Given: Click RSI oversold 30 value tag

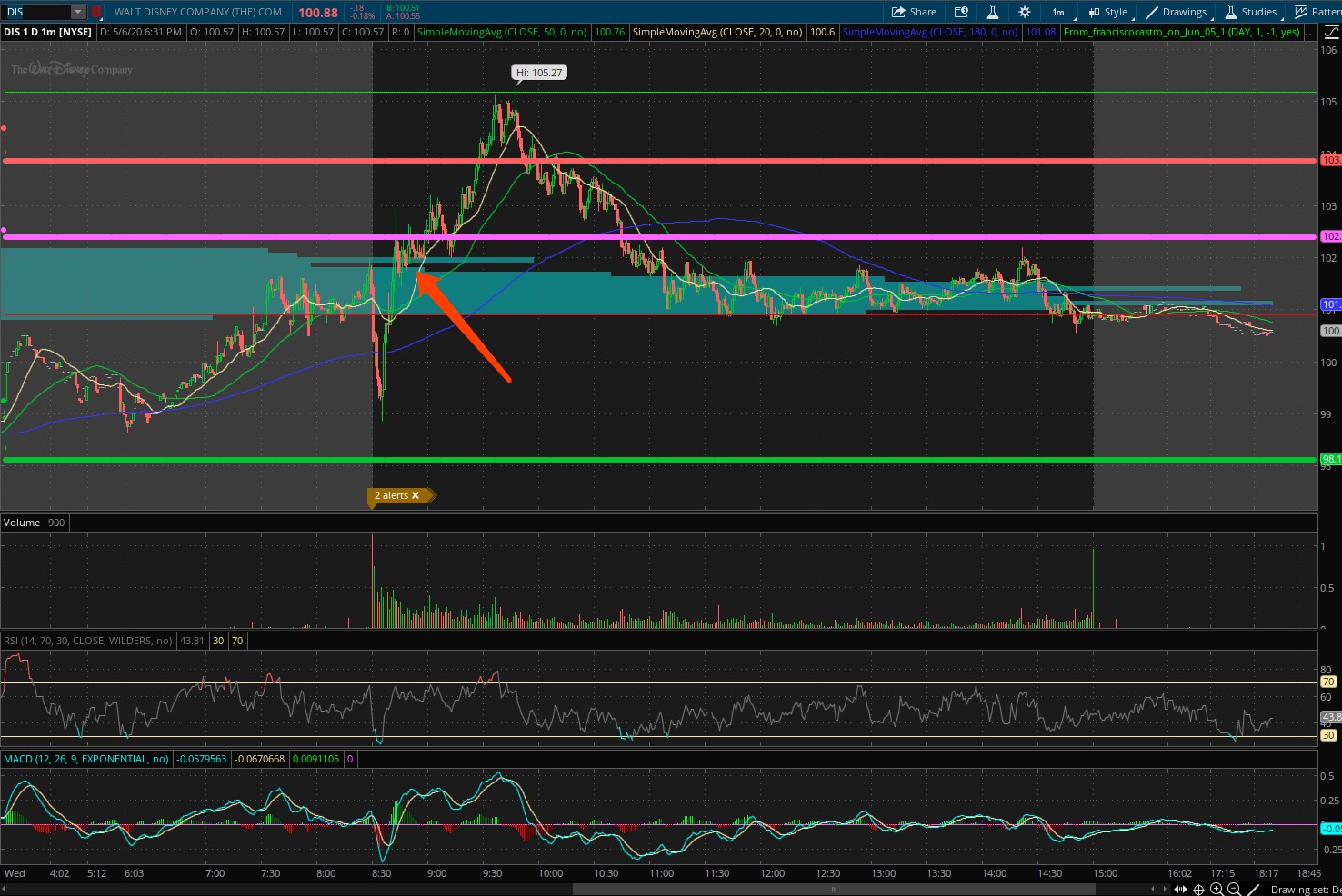Looking at the screenshot, I should [1328, 735].
